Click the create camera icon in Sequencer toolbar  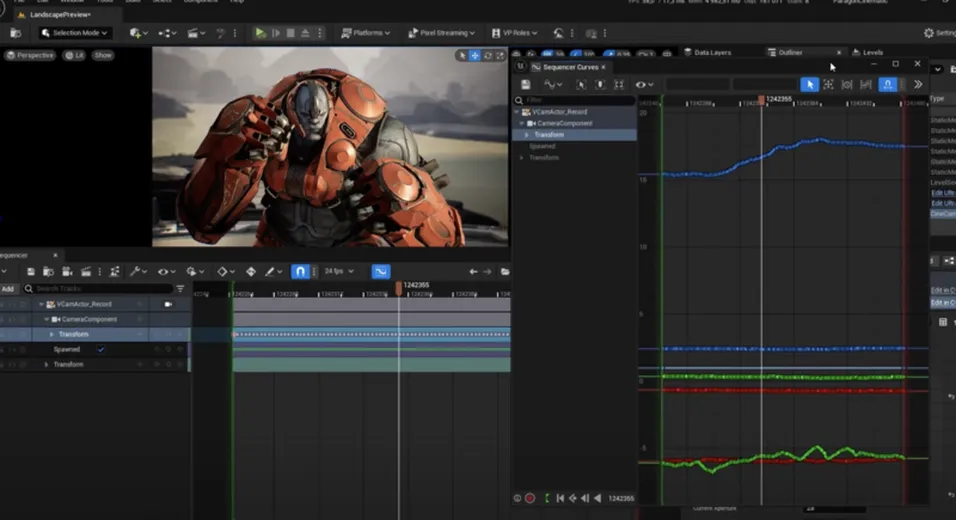click(67, 272)
